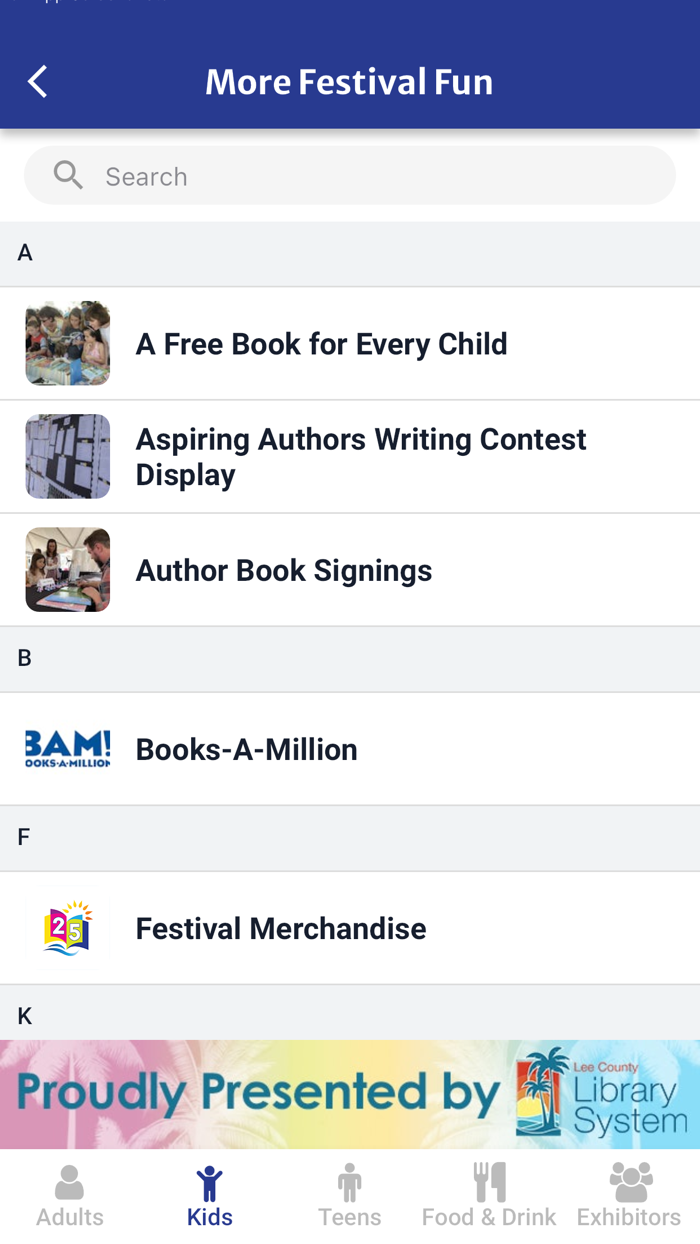The image size is (700, 1244).
Task: Open A Free Book for Every Child
Action: pyautogui.click(x=321, y=343)
